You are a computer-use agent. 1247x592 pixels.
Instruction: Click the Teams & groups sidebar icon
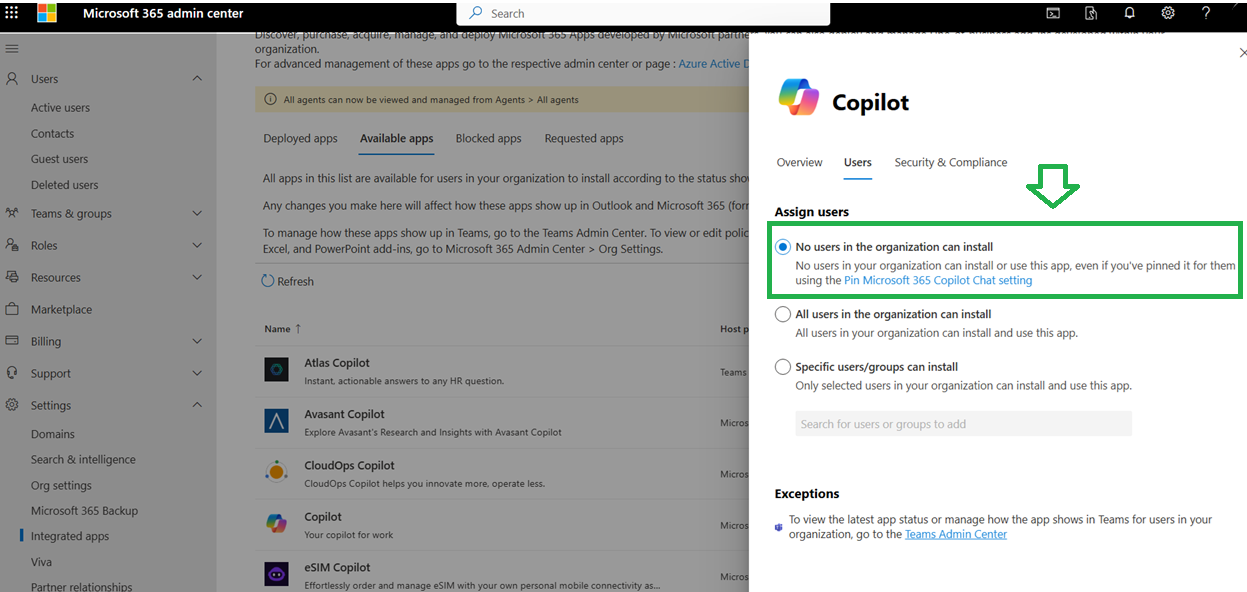coord(12,213)
